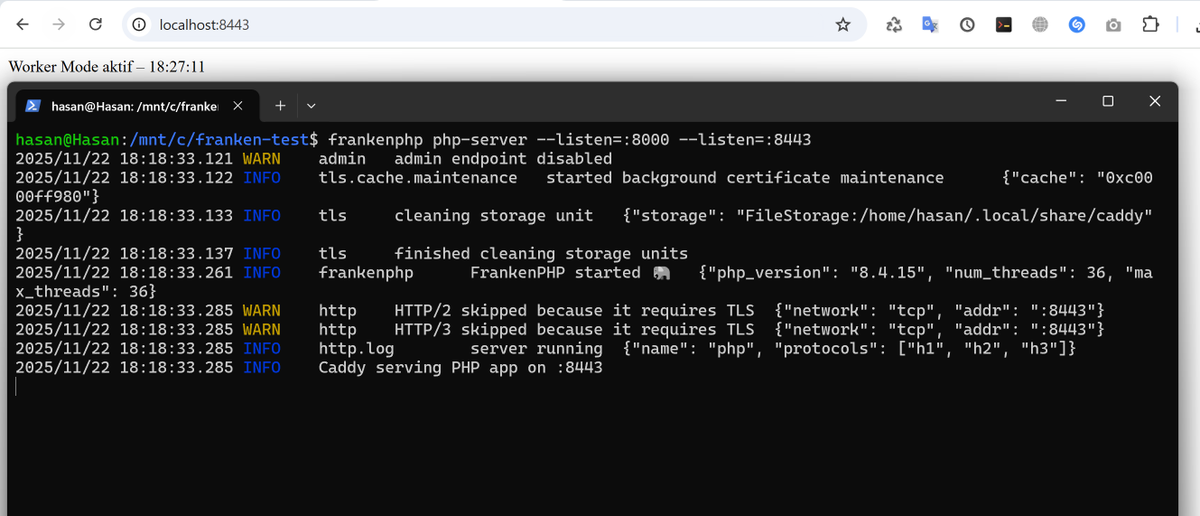Click the "Worker Mode aktif – 18:27:11" text

(107, 66)
